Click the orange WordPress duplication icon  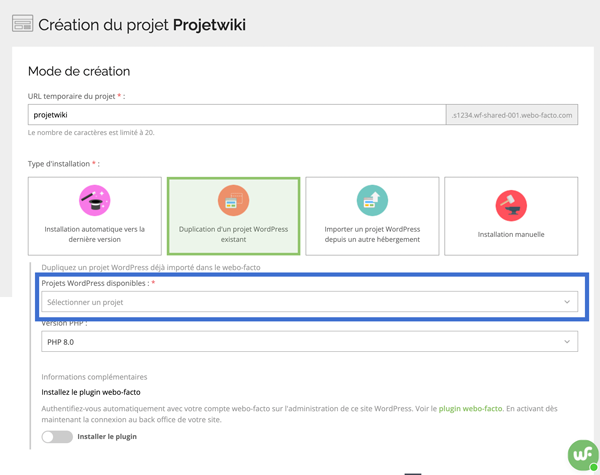(x=233, y=201)
